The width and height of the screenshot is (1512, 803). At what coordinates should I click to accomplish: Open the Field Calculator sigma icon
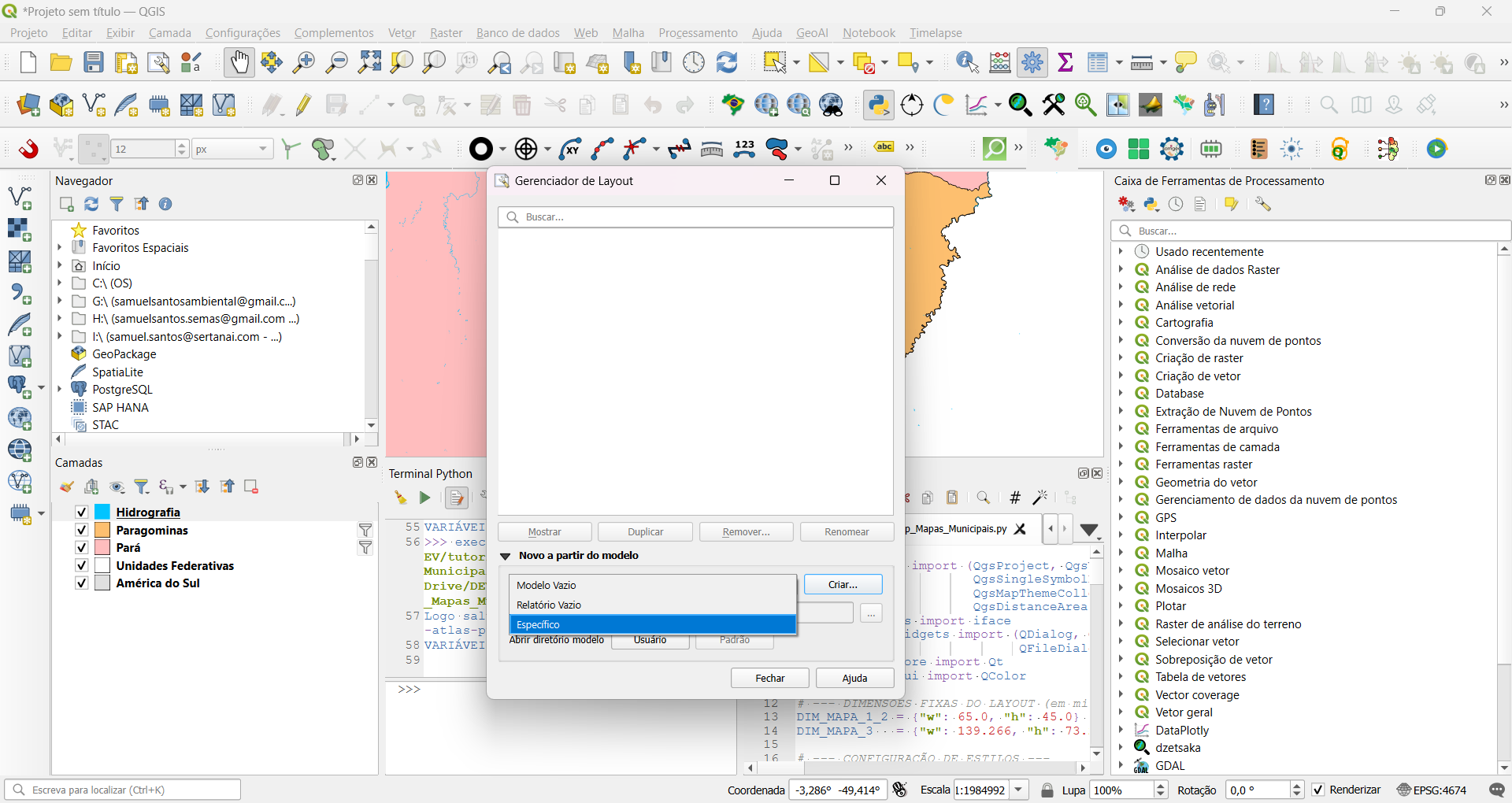[x=1065, y=62]
